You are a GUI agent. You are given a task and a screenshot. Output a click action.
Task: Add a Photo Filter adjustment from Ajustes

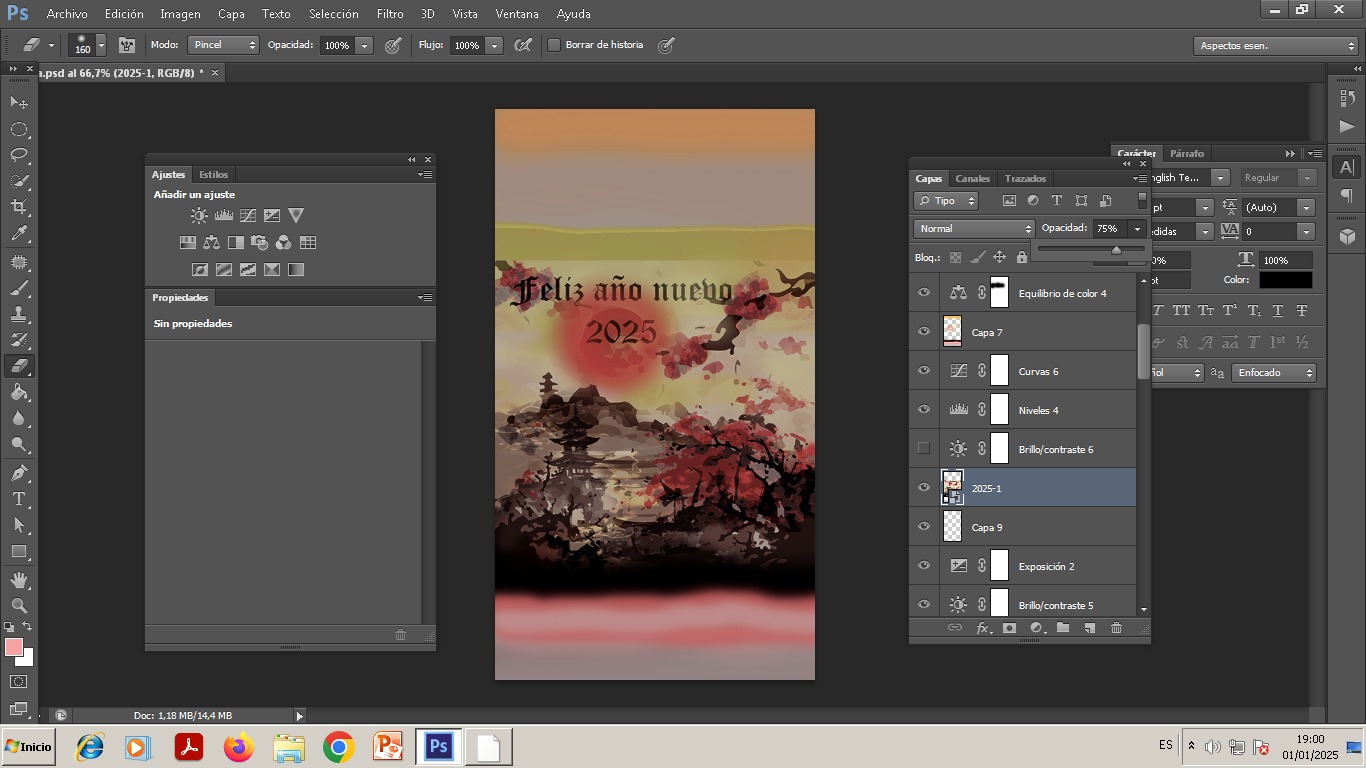[260, 242]
